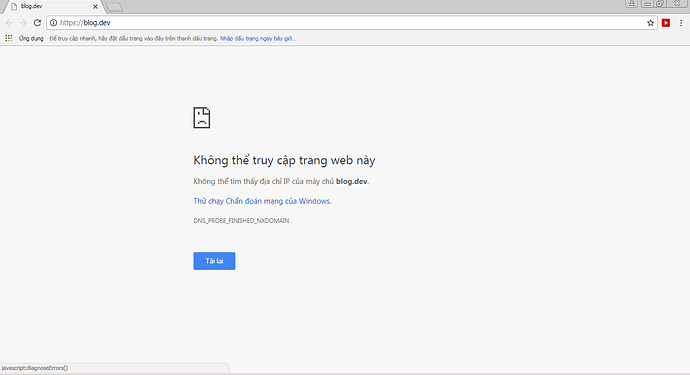This screenshot has height=375, width=690.
Task: Click the bold blog.dev host name text
Action: [352, 181]
